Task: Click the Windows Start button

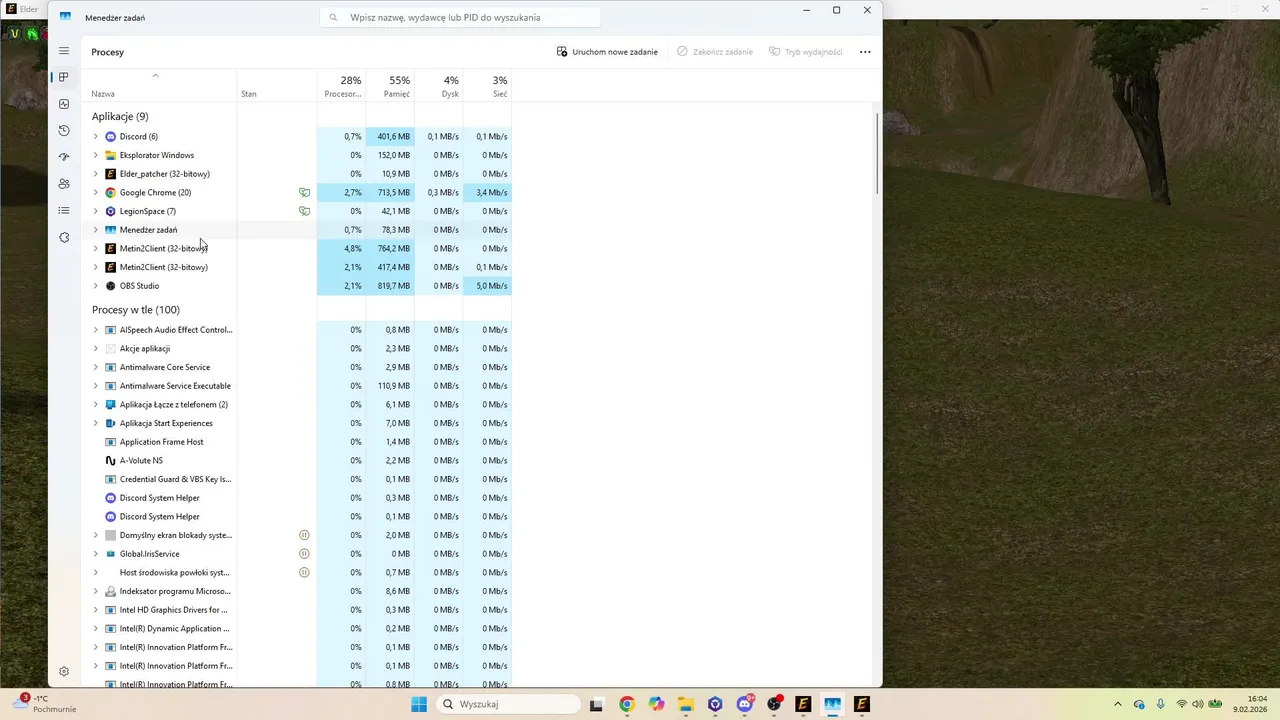Action: coord(419,704)
